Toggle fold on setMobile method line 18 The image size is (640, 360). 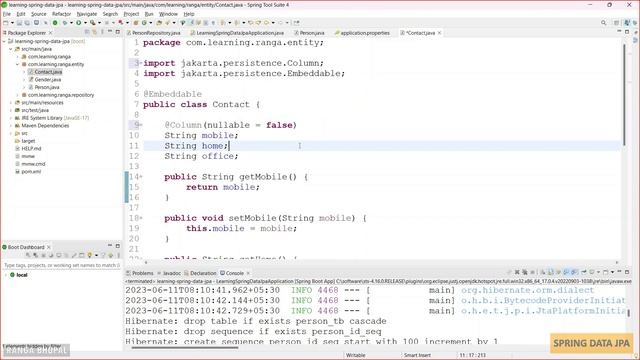(141, 218)
